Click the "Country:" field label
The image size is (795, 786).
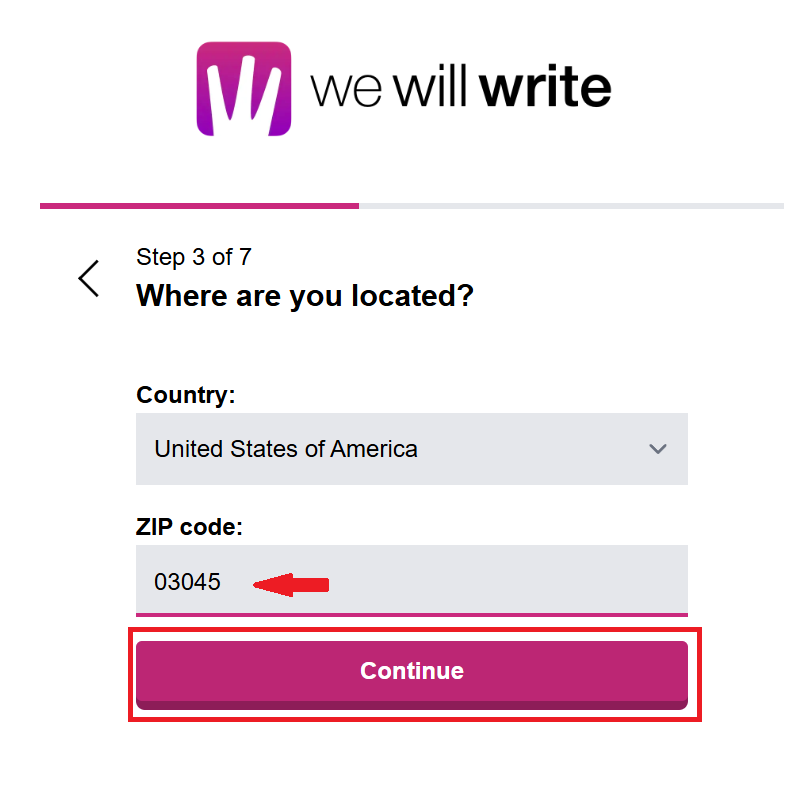[x=185, y=395]
